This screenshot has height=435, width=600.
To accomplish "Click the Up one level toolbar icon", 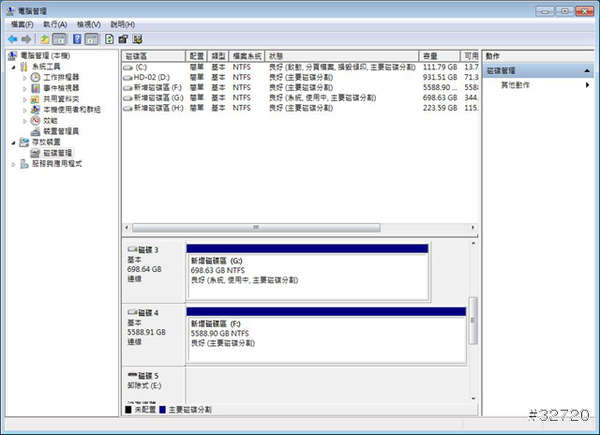I will 45,38.
